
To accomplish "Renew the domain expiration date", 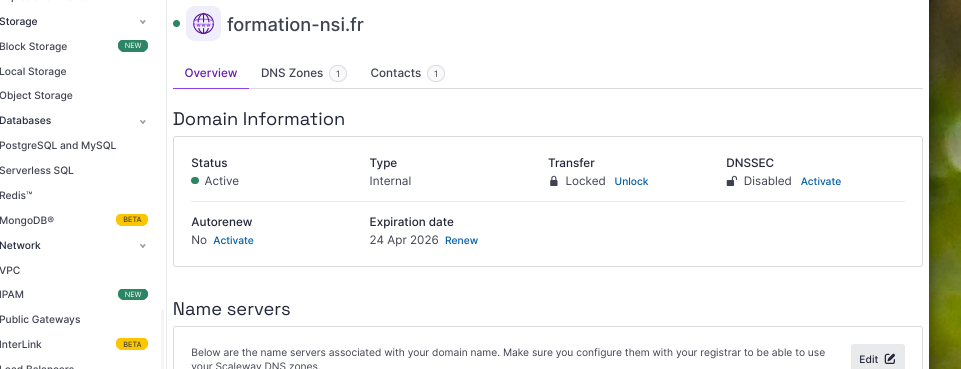I will [x=461, y=240].
